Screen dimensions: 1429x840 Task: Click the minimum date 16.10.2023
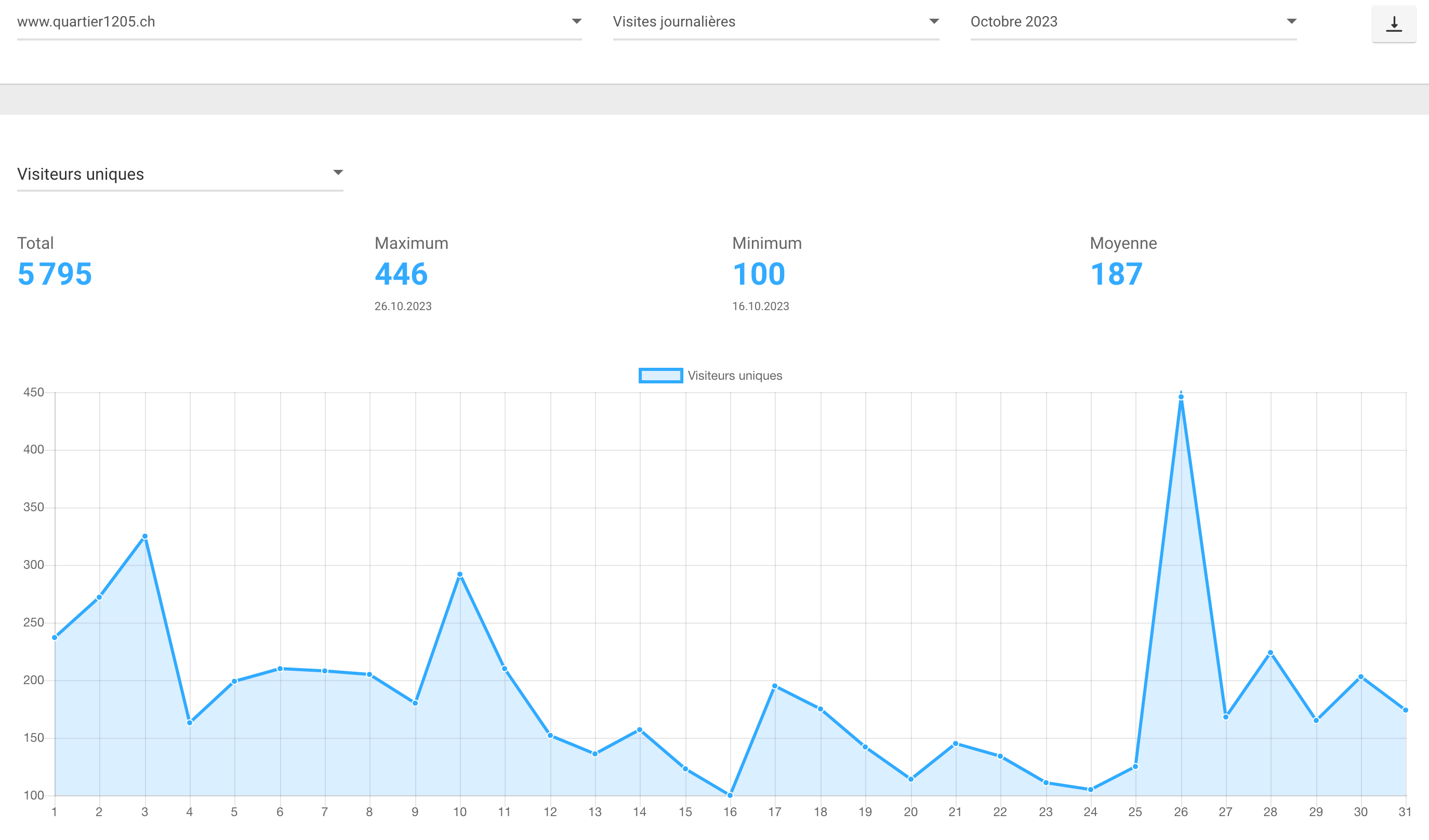click(x=760, y=306)
